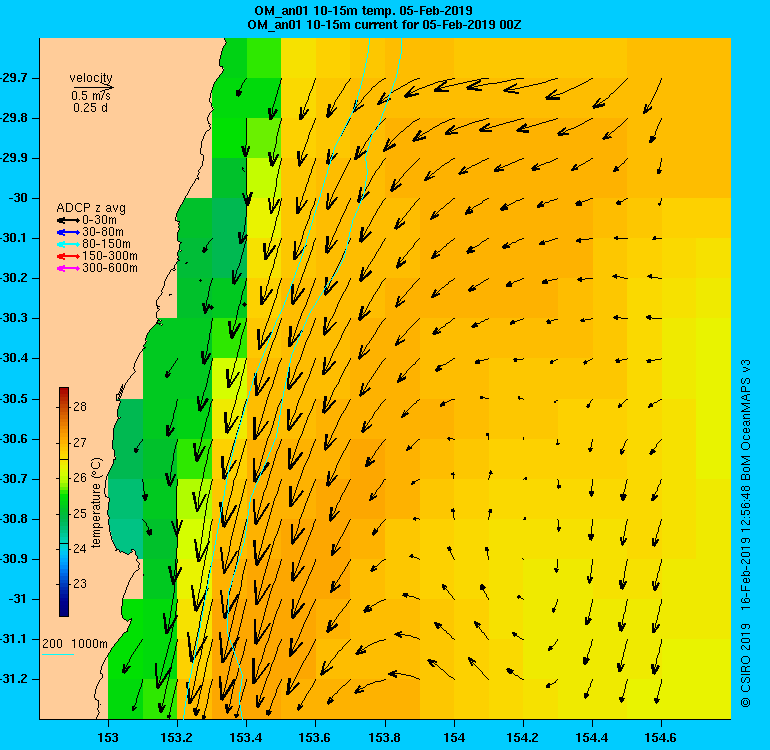Viewport: 770px width, 750px height.
Task: Select the dark blue bottom of temperature colorbar
Action: 64,609
